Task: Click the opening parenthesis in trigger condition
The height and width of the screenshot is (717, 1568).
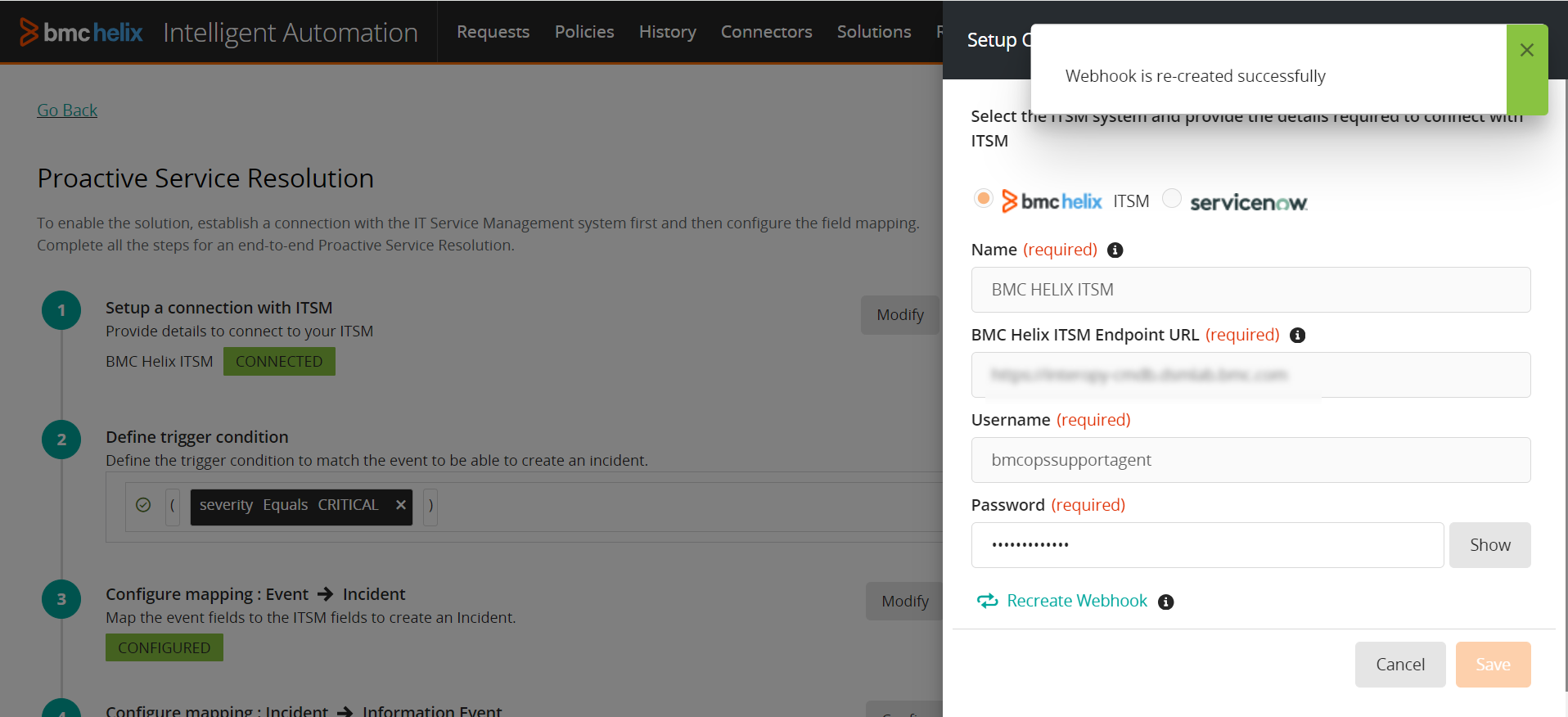Action: [x=173, y=507]
